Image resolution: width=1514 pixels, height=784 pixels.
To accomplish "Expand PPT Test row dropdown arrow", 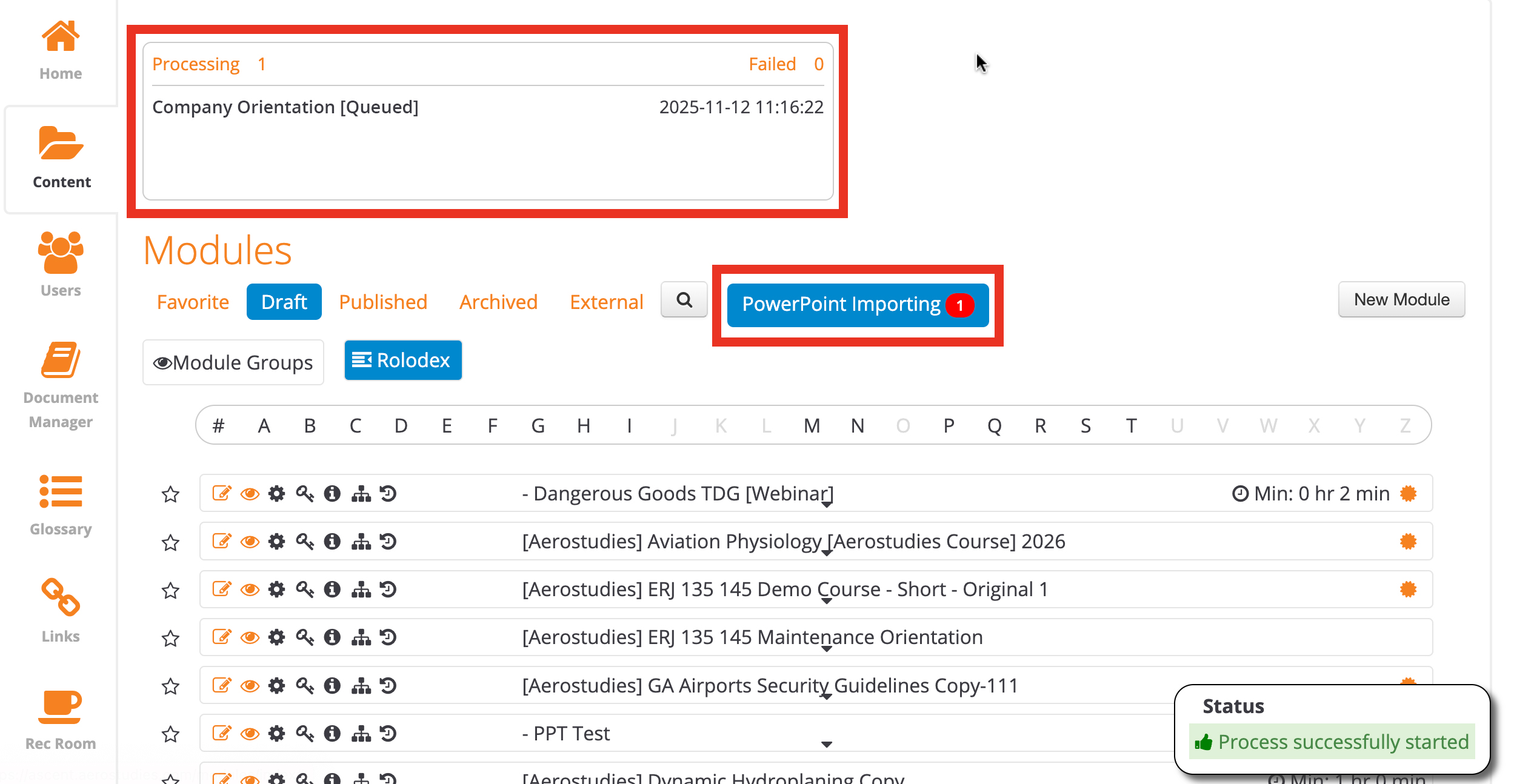I will tap(827, 745).
